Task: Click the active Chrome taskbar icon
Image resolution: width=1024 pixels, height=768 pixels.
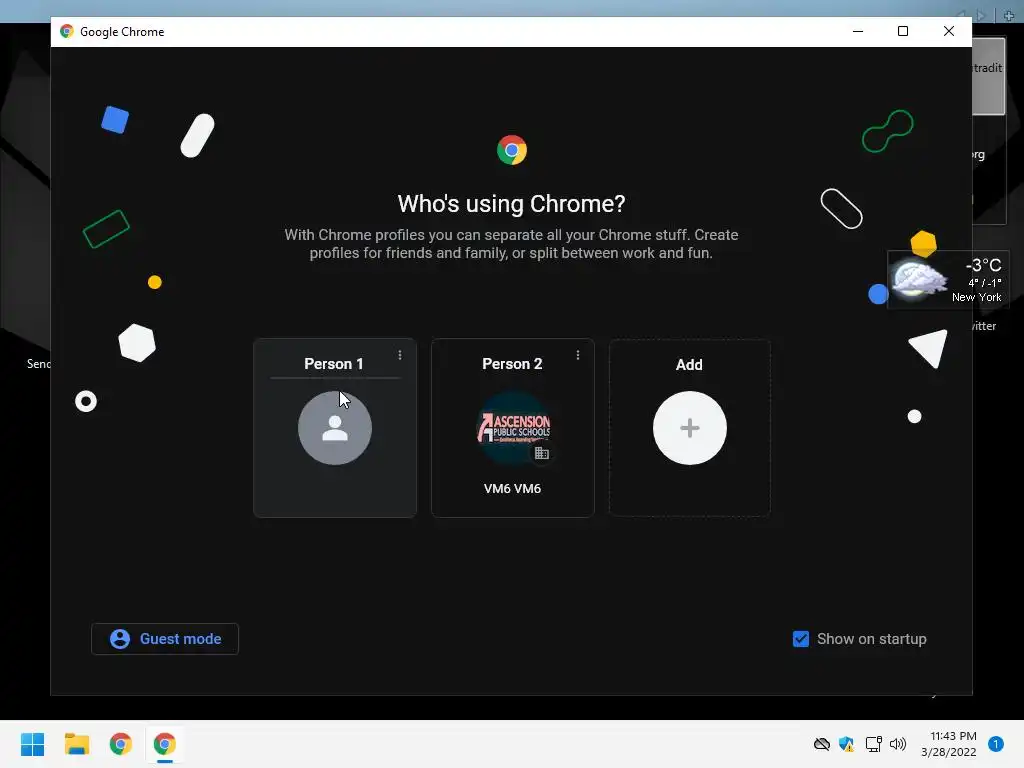Action: point(165,744)
